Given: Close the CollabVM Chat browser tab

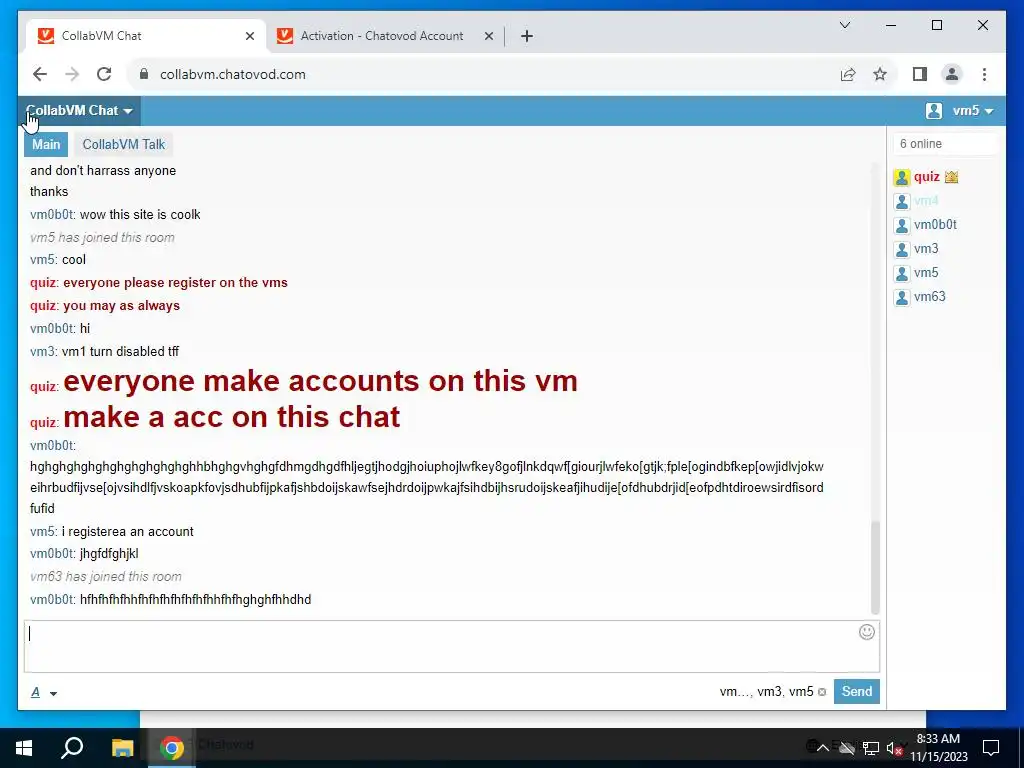Looking at the screenshot, I should [249, 36].
